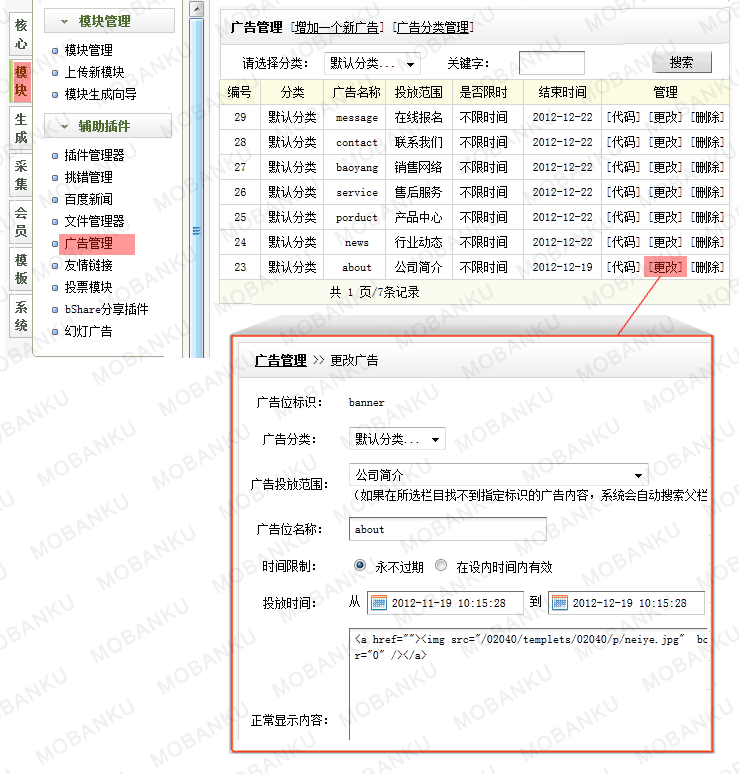Click the 联系我们 cell in row 28
Viewport: 739px width, 774px height.
[x=419, y=142]
